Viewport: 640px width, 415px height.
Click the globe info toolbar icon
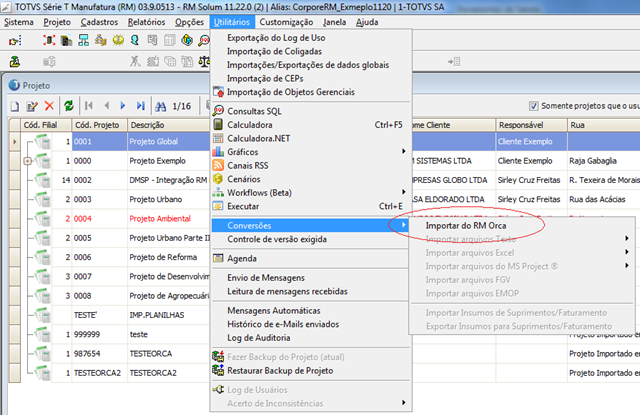coord(187,40)
